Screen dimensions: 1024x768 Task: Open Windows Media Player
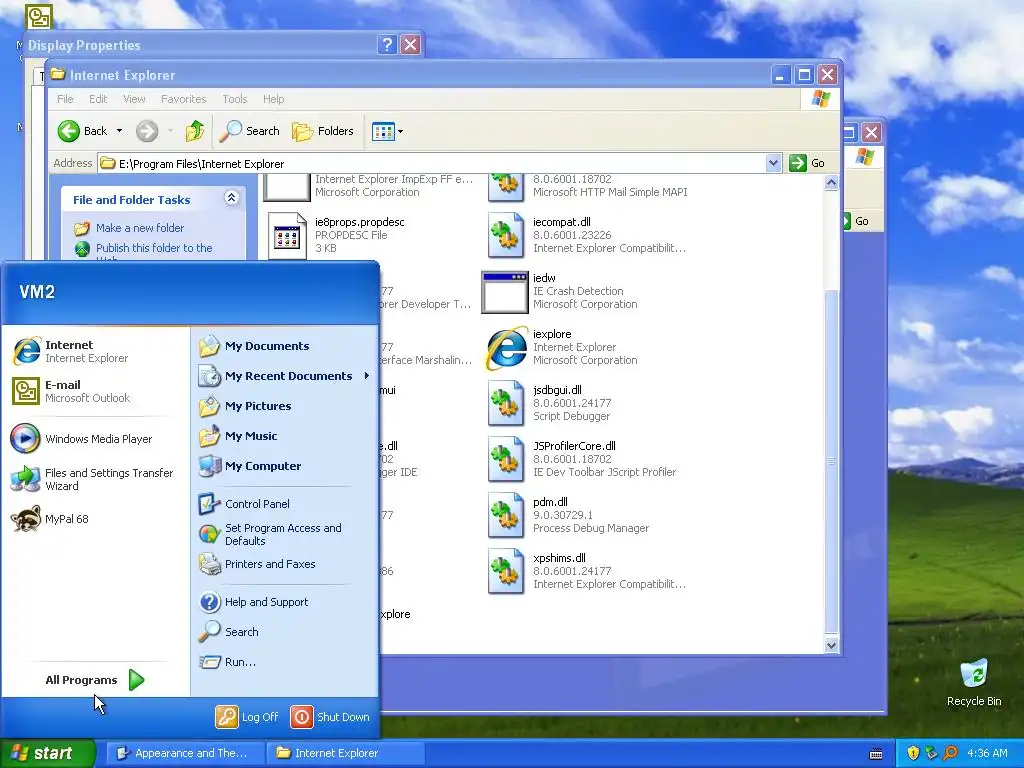(81, 439)
